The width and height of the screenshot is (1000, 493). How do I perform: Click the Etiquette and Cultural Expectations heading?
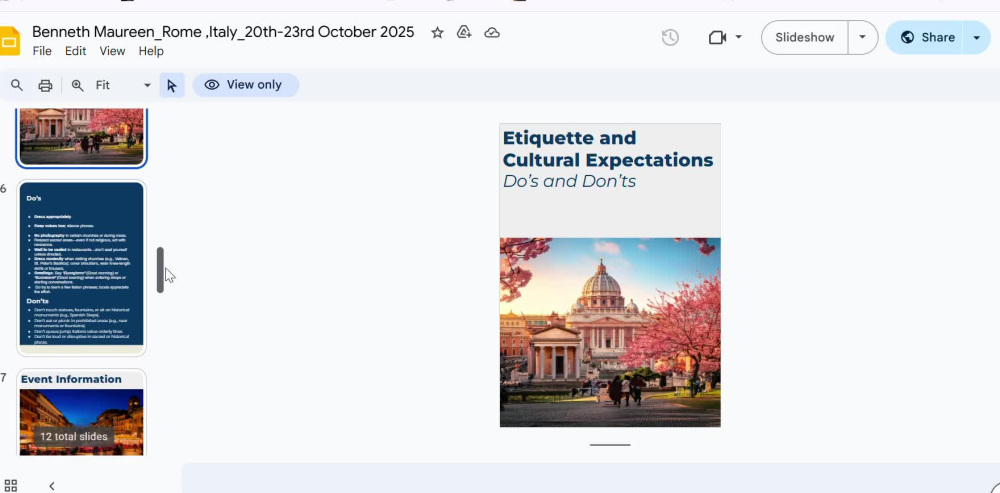click(608, 149)
